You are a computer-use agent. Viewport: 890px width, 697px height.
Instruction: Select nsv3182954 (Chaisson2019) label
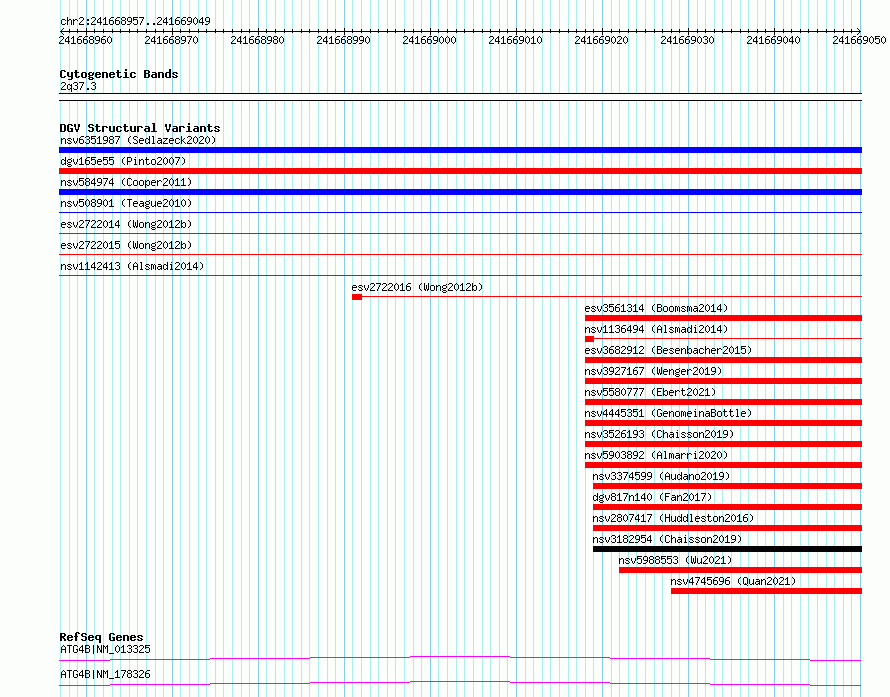click(667, 539)
